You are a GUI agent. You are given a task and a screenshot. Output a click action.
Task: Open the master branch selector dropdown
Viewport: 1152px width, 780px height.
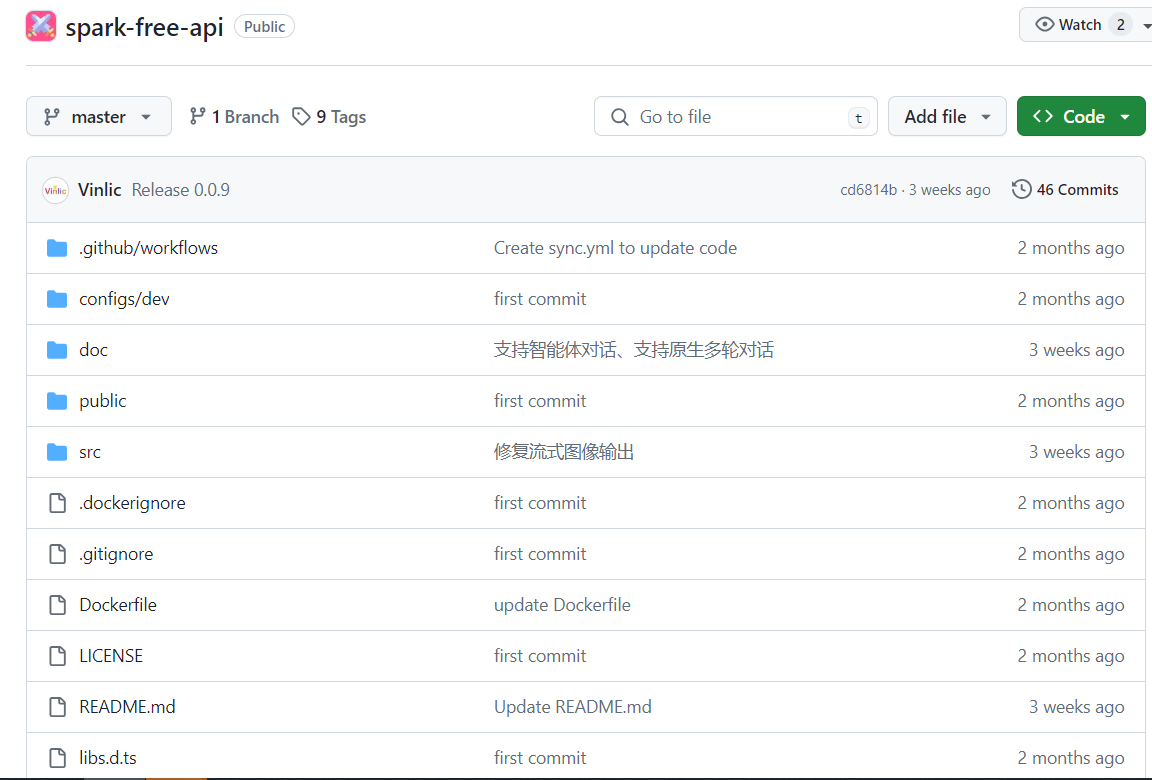(98, 116)
